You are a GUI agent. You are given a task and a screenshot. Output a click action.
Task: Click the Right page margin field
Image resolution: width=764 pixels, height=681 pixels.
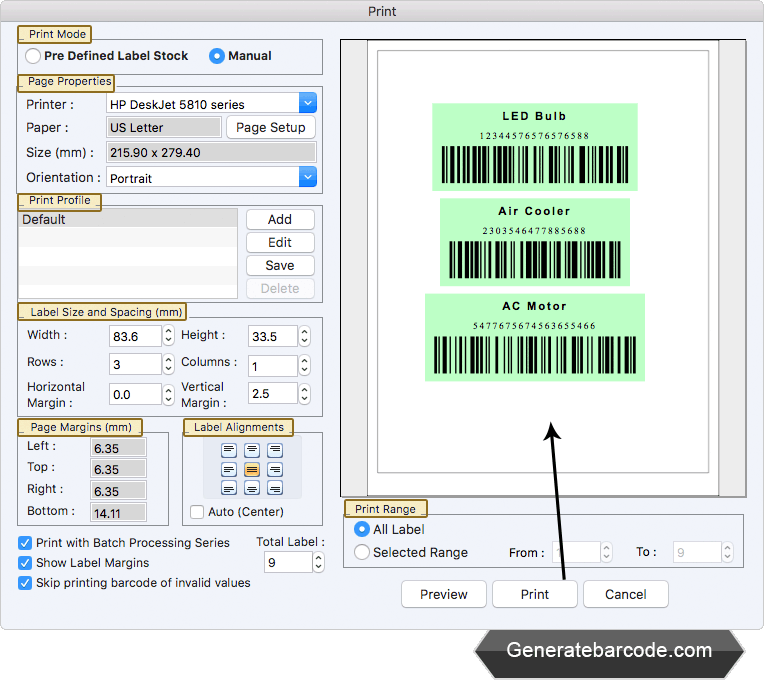coord(118,491)
